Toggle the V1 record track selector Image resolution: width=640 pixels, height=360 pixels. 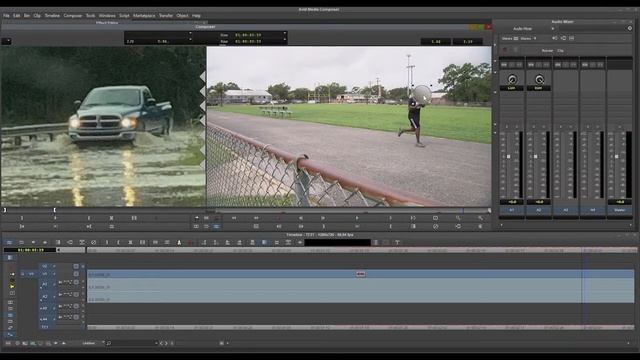pyautogui.click(x=45, y=274)
